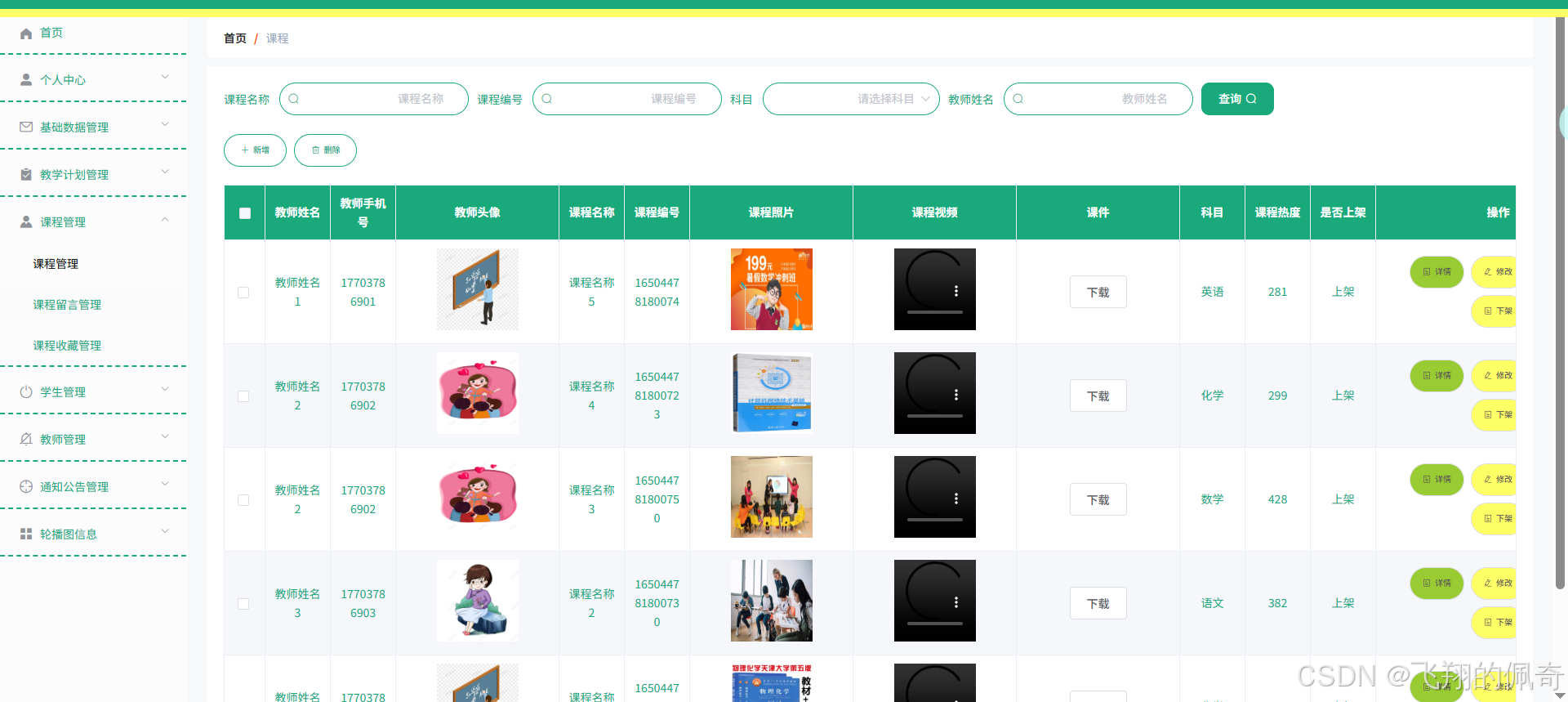Open video options menu for 课程名称3
This screenshot has width=1568, height=702.
pos(956,499)
